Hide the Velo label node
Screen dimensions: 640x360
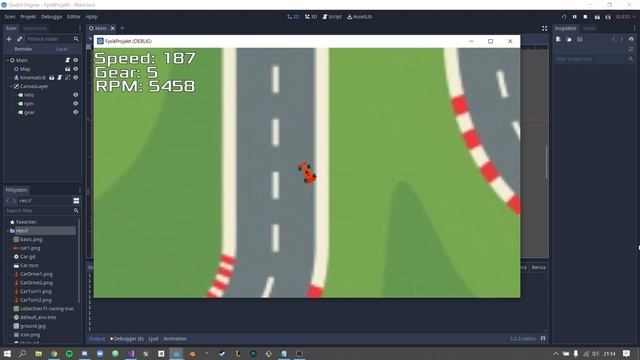pyautogui.click(x=76, y=95)
